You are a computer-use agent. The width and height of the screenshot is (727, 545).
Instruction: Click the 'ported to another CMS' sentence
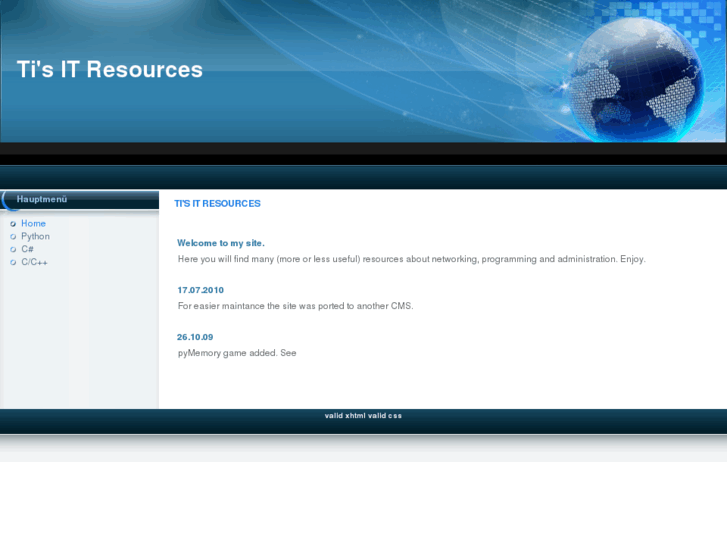(295, 306)
